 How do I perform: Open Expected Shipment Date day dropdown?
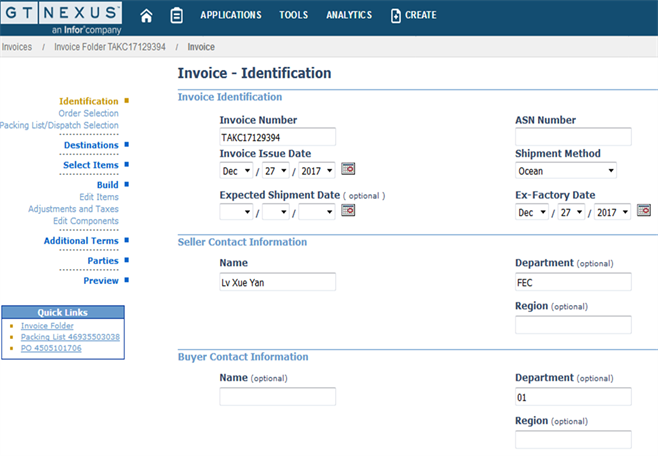coord(276,212)
